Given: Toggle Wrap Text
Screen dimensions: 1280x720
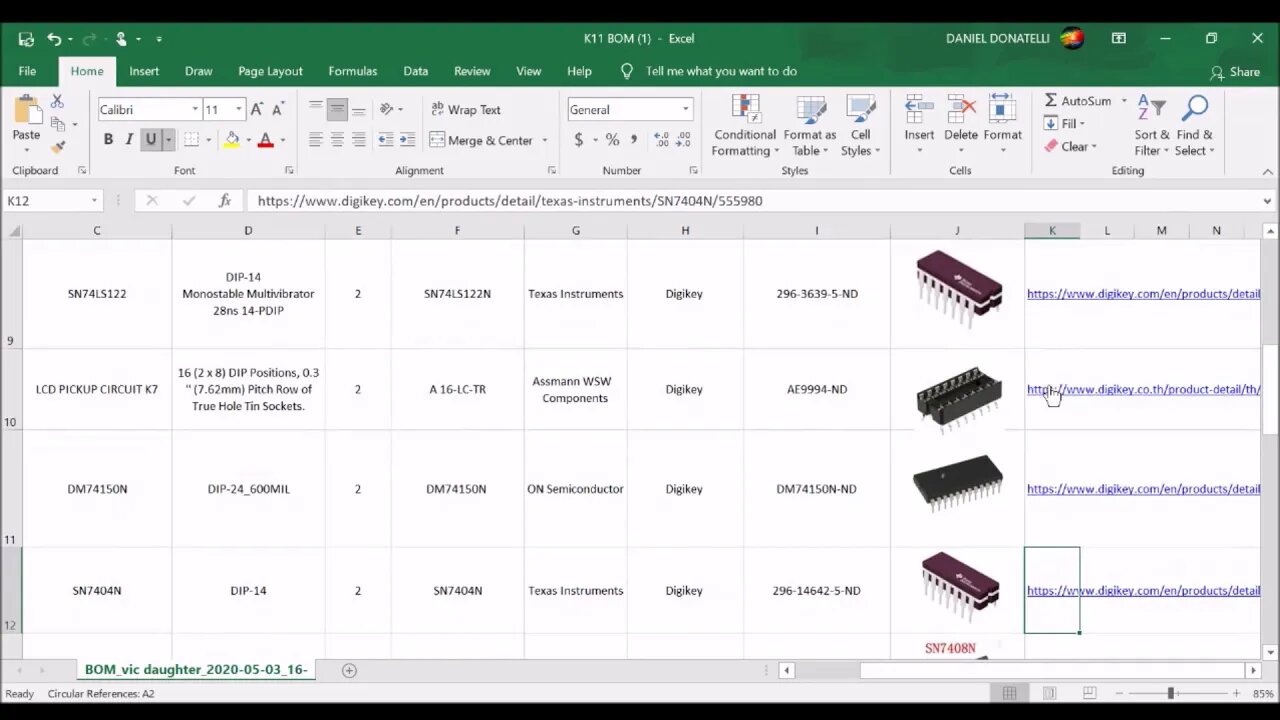Looking at the screenshot, I should pyautogui.click(x=465, y=109).
